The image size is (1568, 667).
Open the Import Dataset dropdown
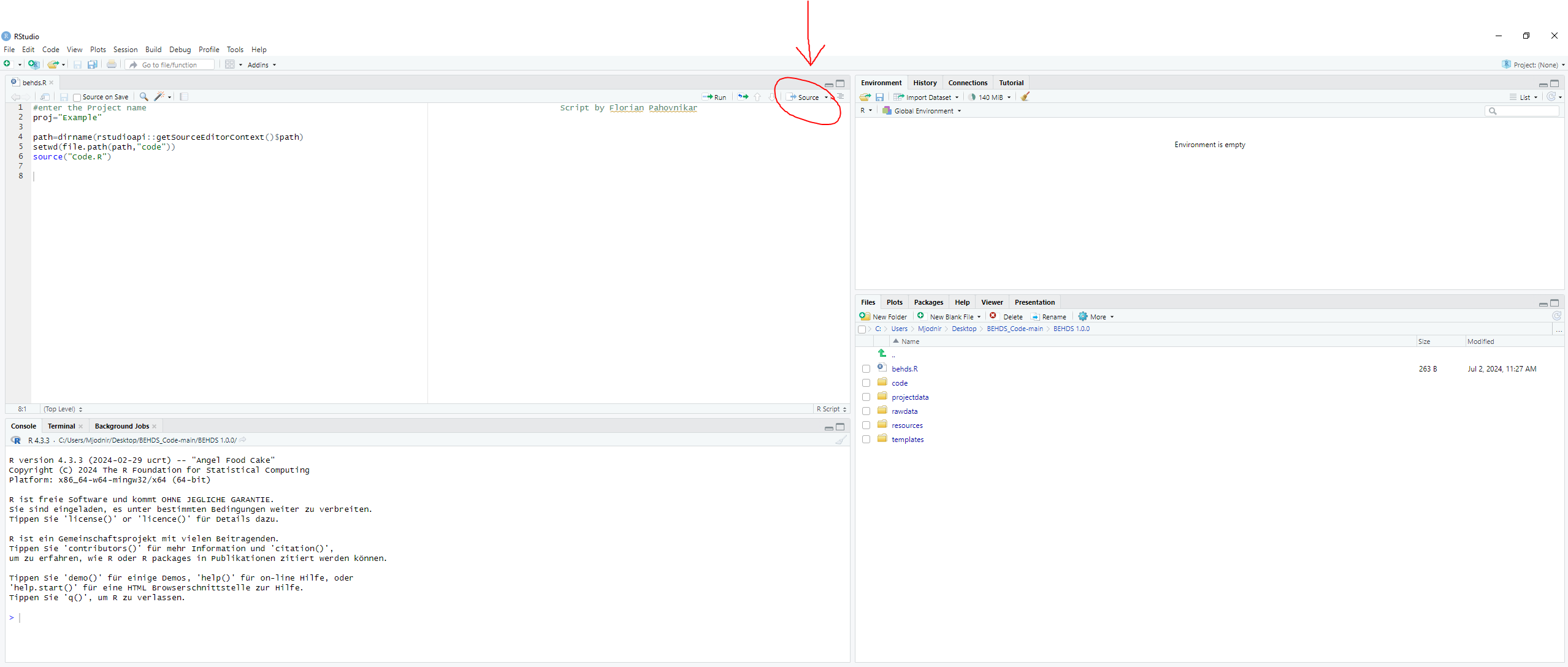pyautogui.click(x=927, y=97)
